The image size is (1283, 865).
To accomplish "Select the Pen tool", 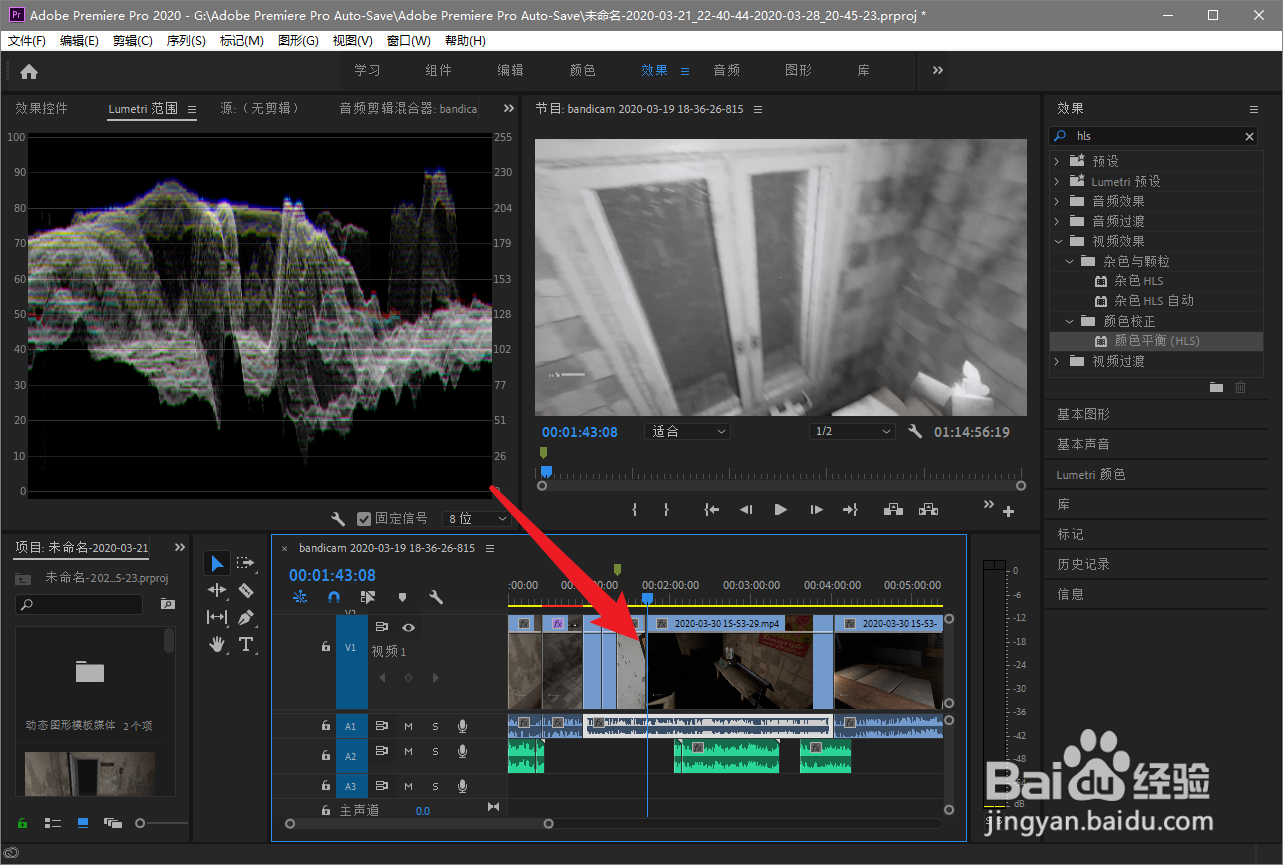I will click(246, 617).
